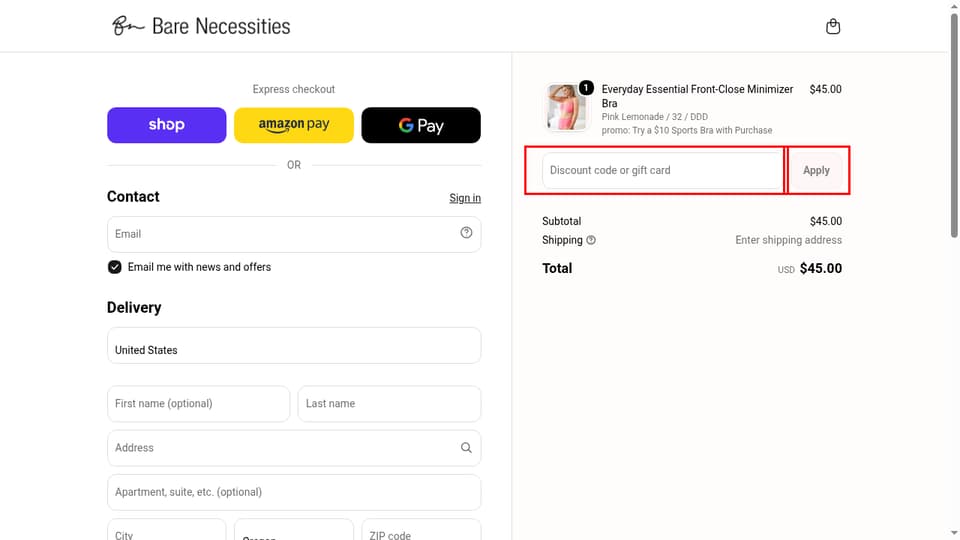Click the Apply discount button
Screen dimensions: 960x540
coord(816,170)
